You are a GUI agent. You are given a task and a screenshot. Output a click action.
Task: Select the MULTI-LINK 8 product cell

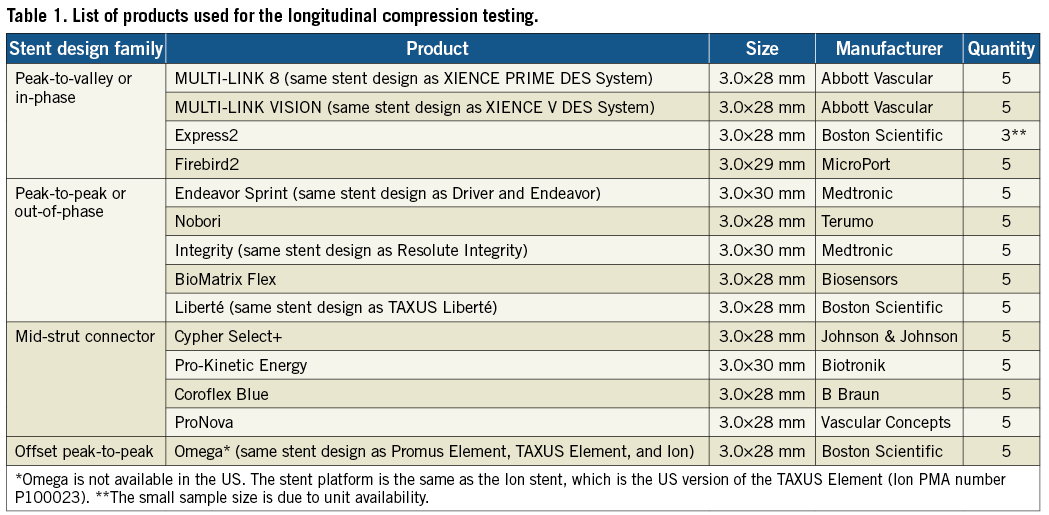tap(413, 78)
